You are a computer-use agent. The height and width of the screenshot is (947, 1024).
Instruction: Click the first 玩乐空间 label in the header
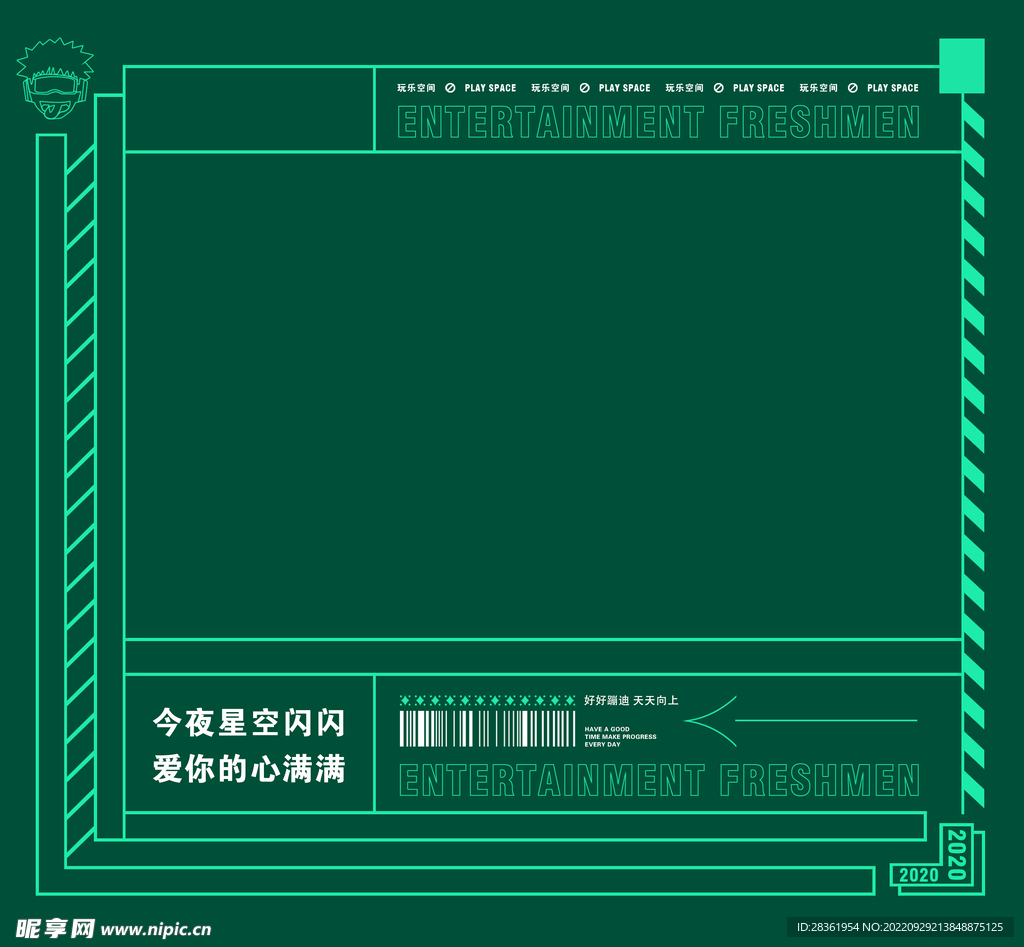tap(416, 88)
